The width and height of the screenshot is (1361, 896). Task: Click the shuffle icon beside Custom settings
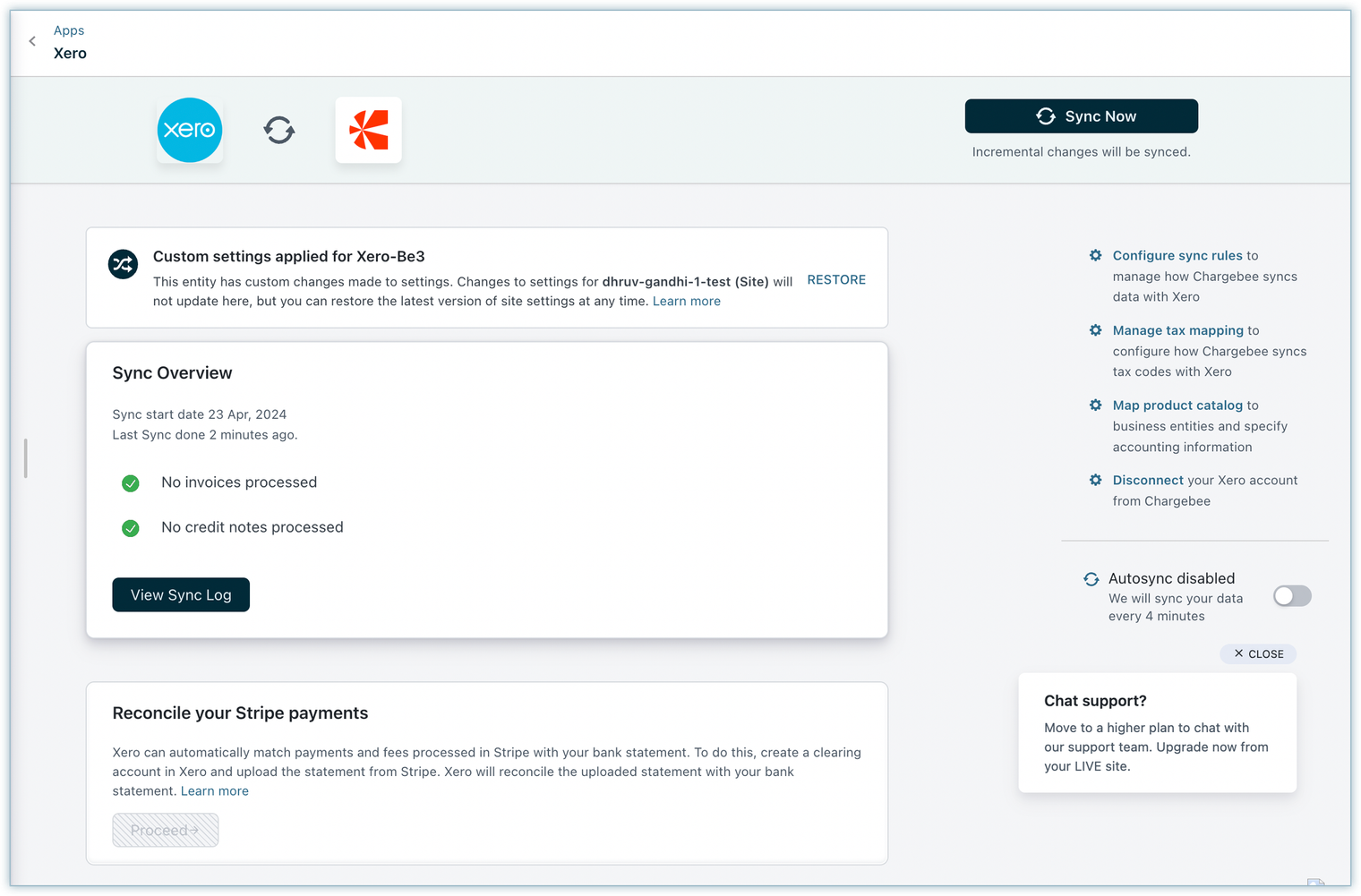click(124, 264)
